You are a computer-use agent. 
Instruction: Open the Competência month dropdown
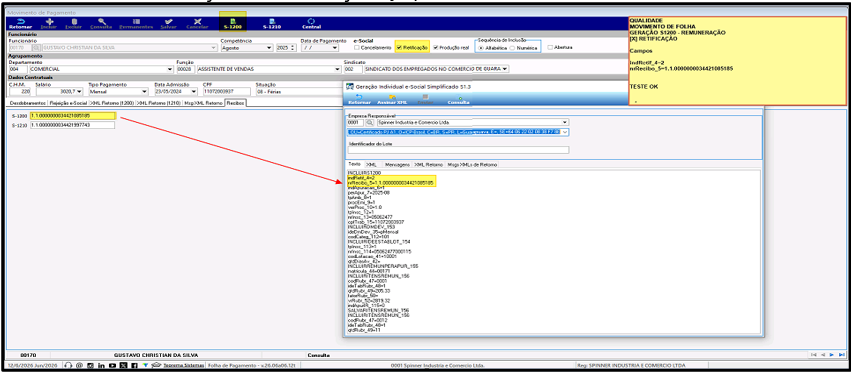coord(269,48)
